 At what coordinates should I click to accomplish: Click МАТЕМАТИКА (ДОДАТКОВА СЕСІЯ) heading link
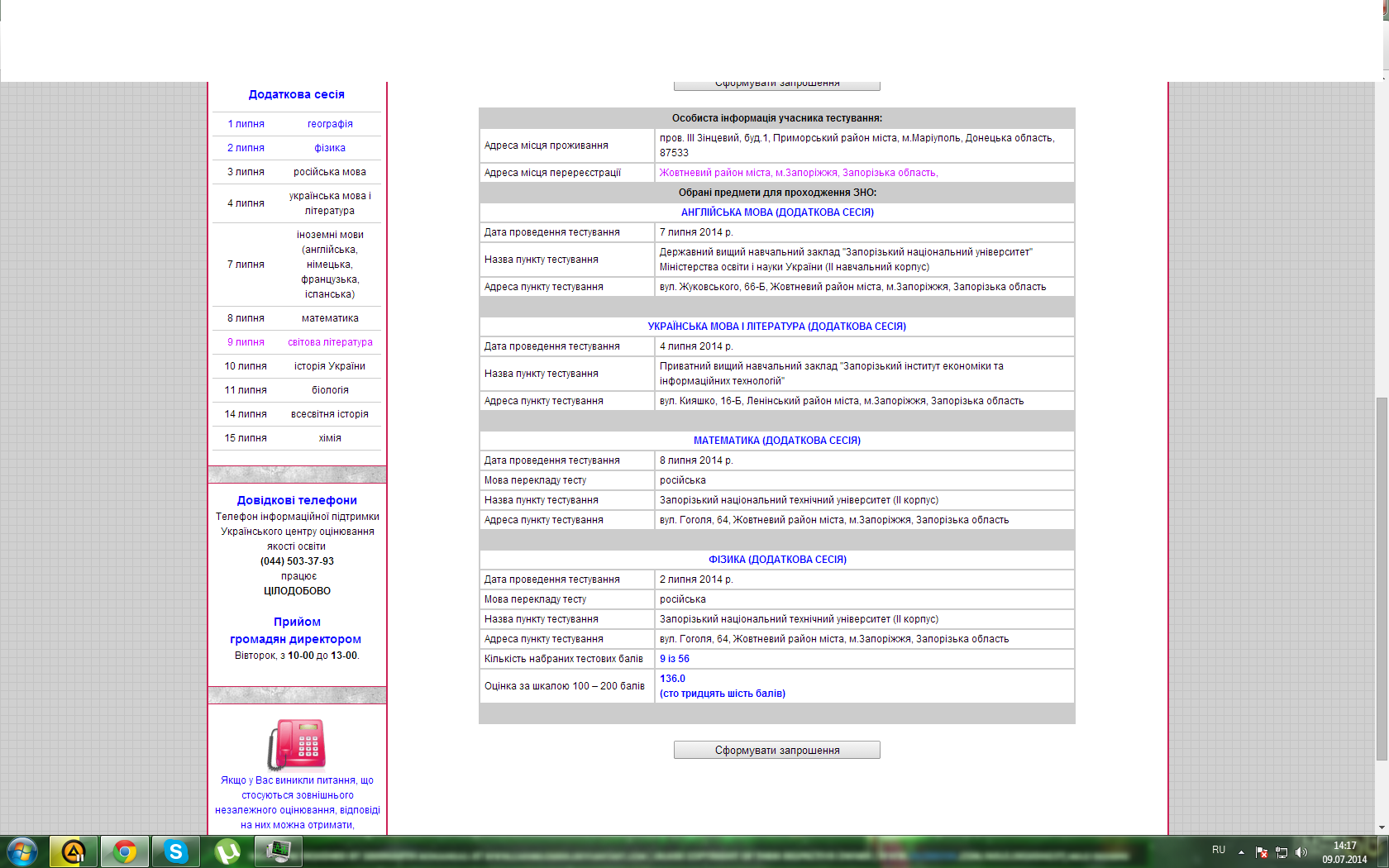point(776,441)
